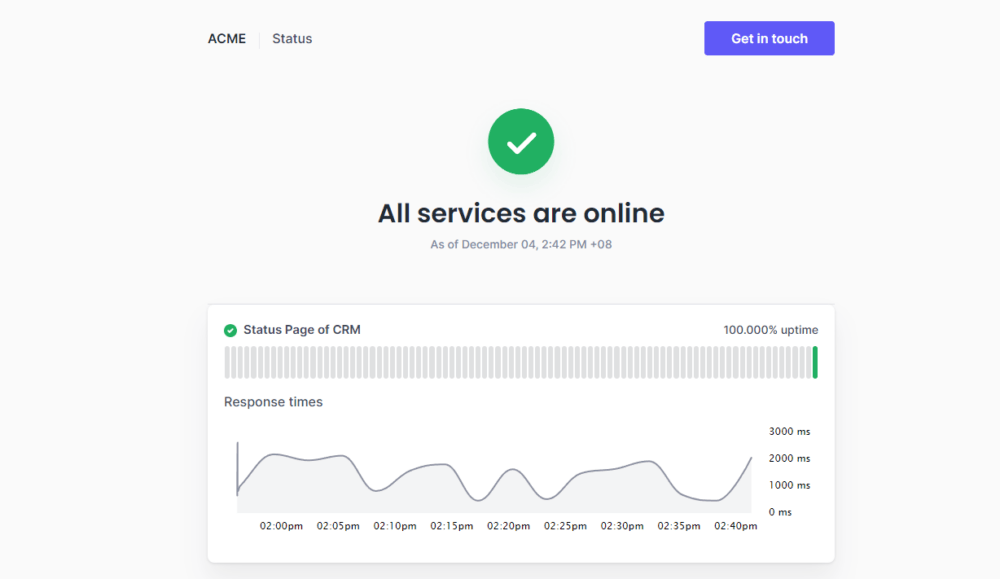Click the 02:20pm label on chart axis

(508, 526)
